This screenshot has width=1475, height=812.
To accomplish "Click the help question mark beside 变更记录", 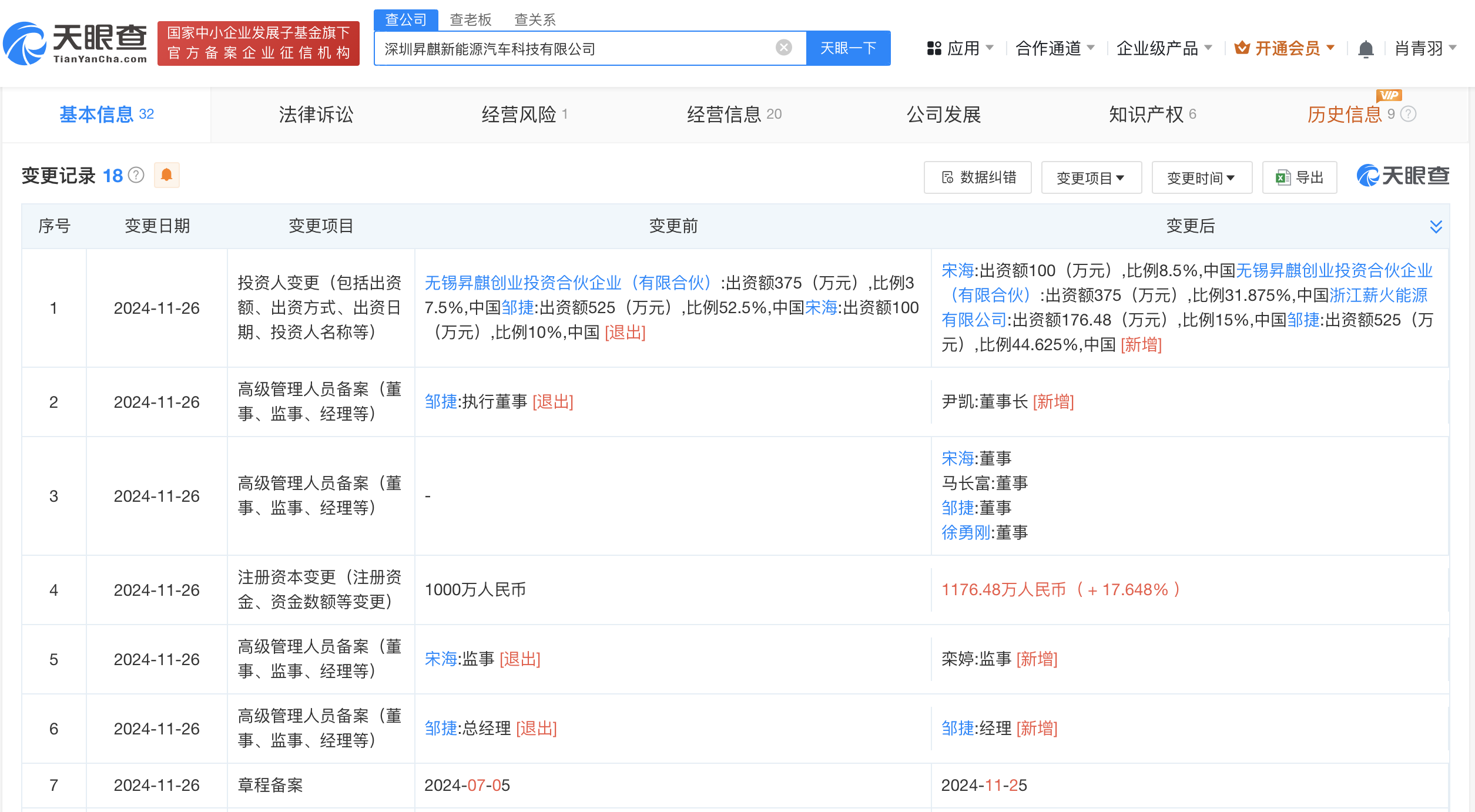I will coord(136,175).
